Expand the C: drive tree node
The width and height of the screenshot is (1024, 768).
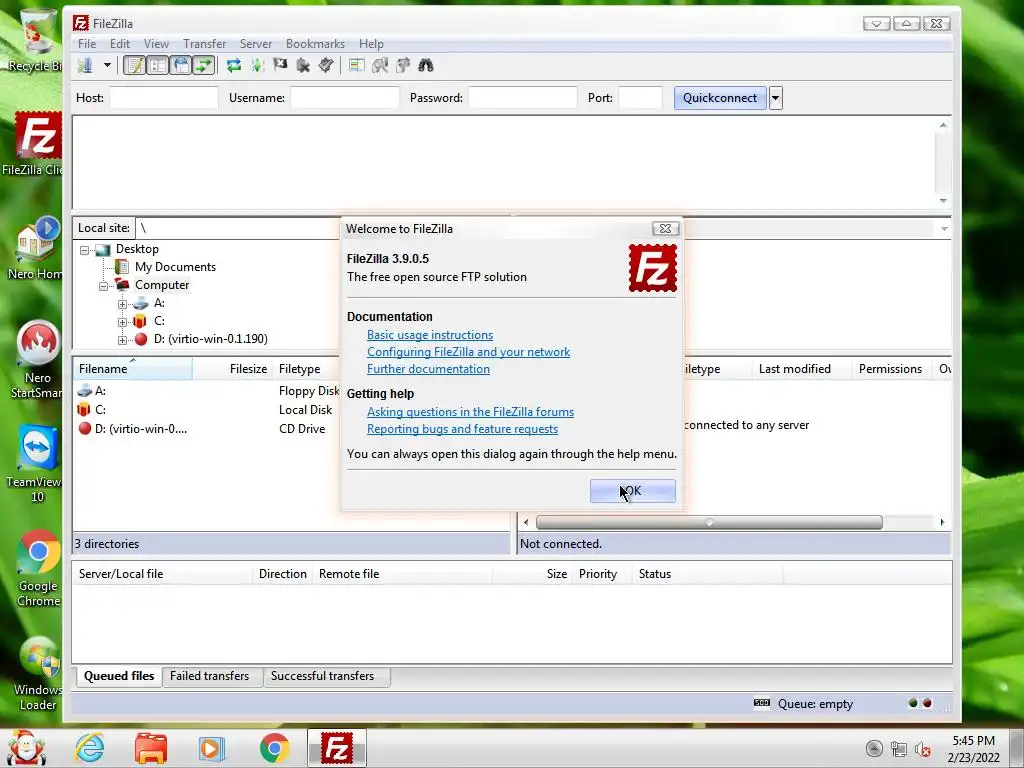[122, 322]
